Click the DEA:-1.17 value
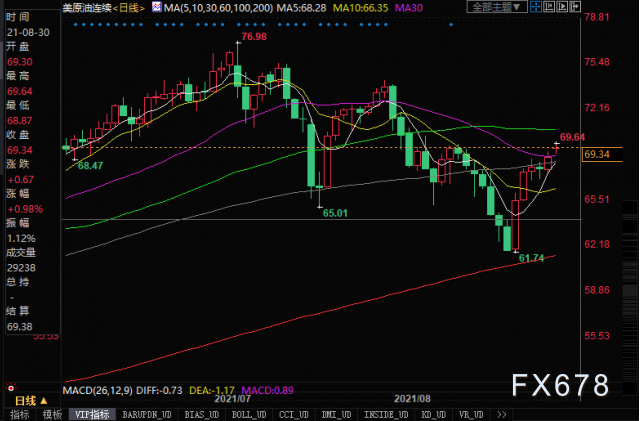Screen dimensions: 640x421 212,390
